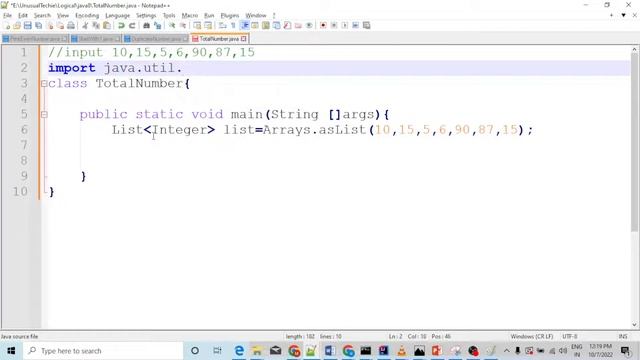This screenshot has width=640, height=360.
Task: Click the plus button near top right
Action: (x=611, y=15)
